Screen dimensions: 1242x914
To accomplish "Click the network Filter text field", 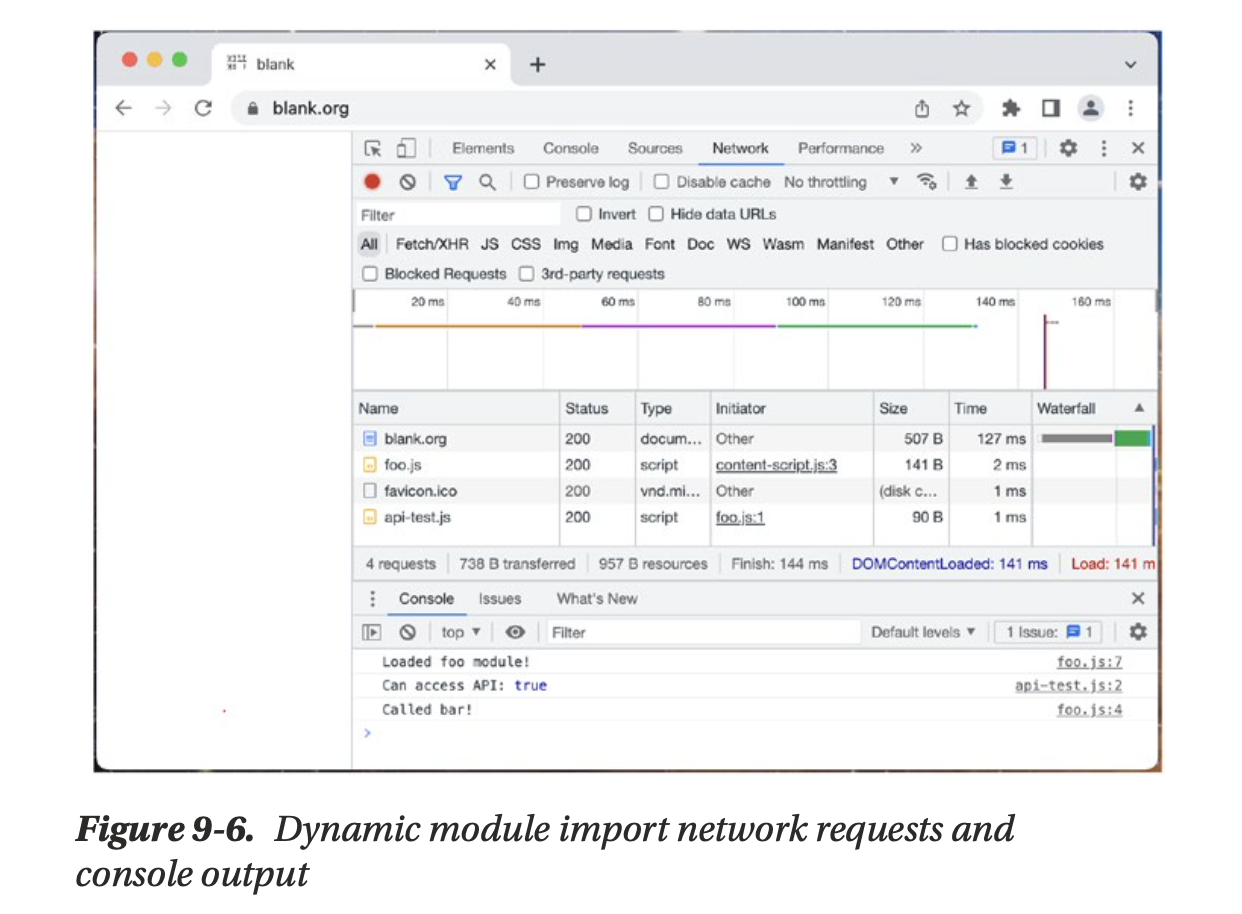I will coord(460,215).
